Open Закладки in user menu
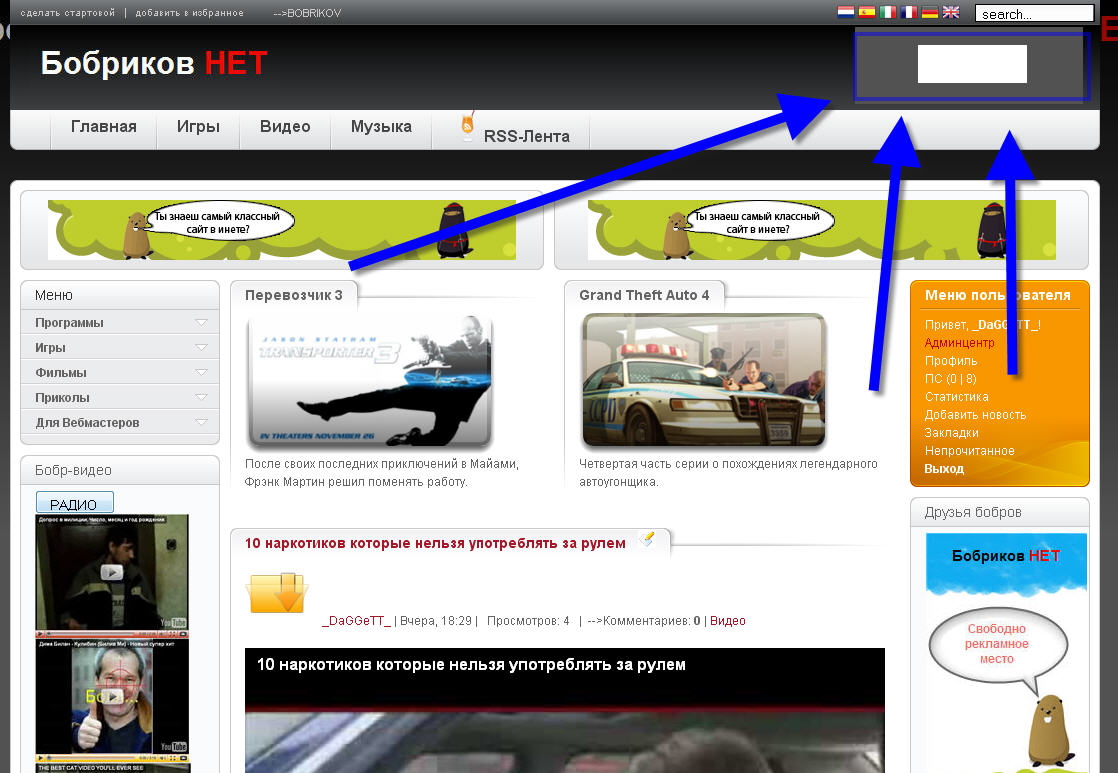Image resolution: width=1118 pixels, height=773 pixels. point(951,433)
